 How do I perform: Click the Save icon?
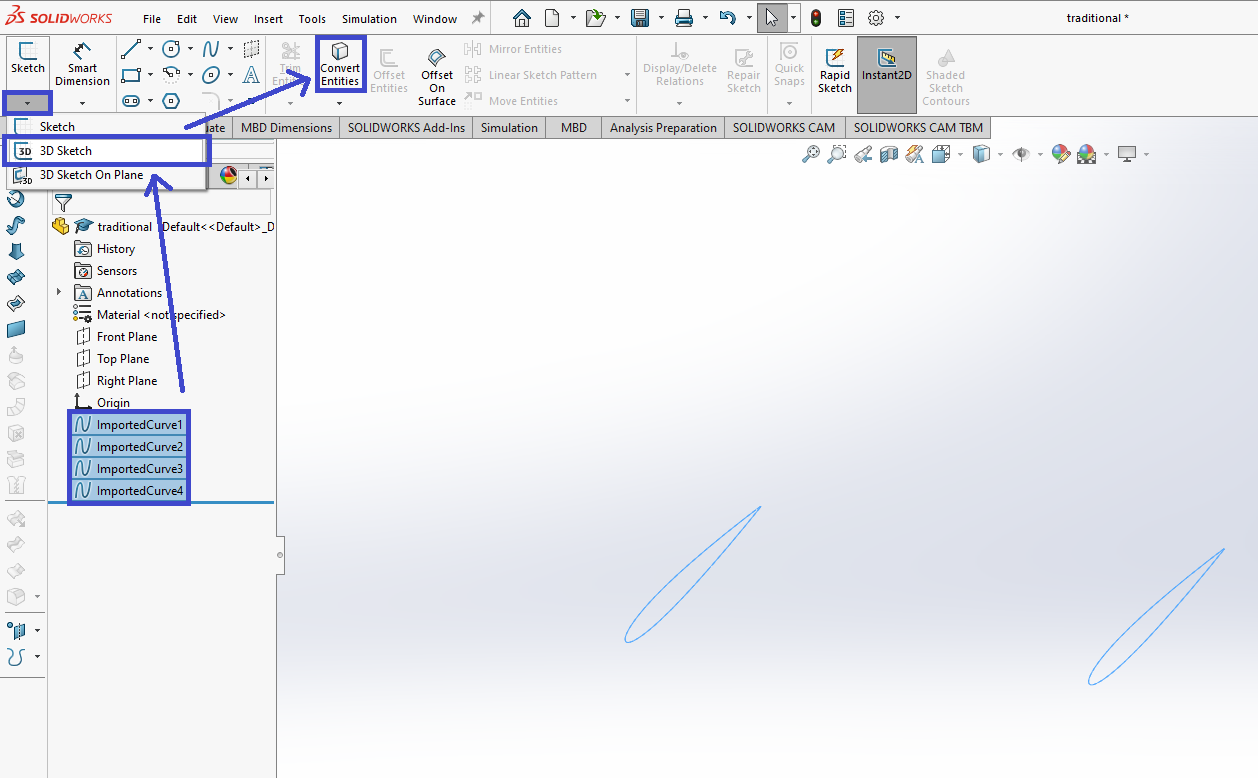click(x=640, y=18)
